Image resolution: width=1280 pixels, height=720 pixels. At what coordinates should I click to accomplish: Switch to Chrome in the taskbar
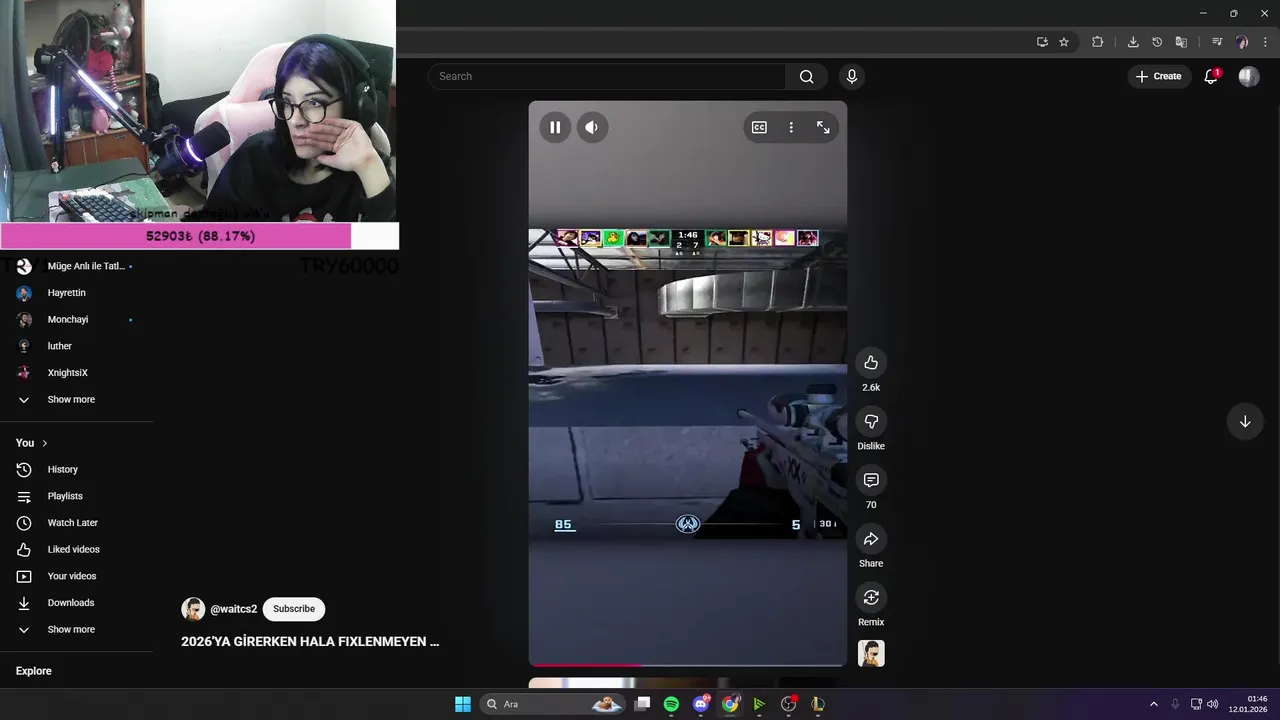tap(730, 704)
